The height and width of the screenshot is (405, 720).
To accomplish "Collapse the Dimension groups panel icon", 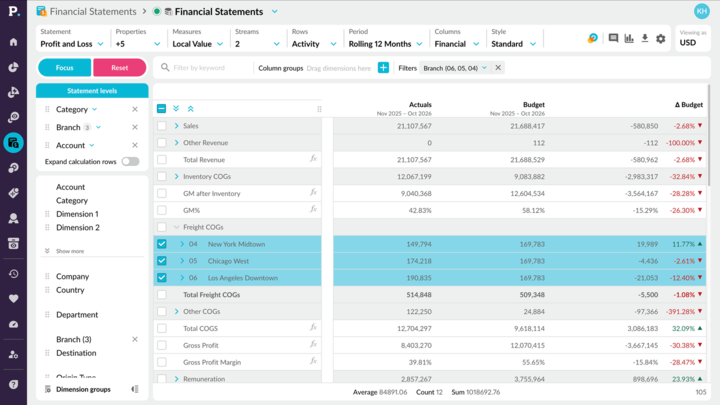I will pos(135,389).
